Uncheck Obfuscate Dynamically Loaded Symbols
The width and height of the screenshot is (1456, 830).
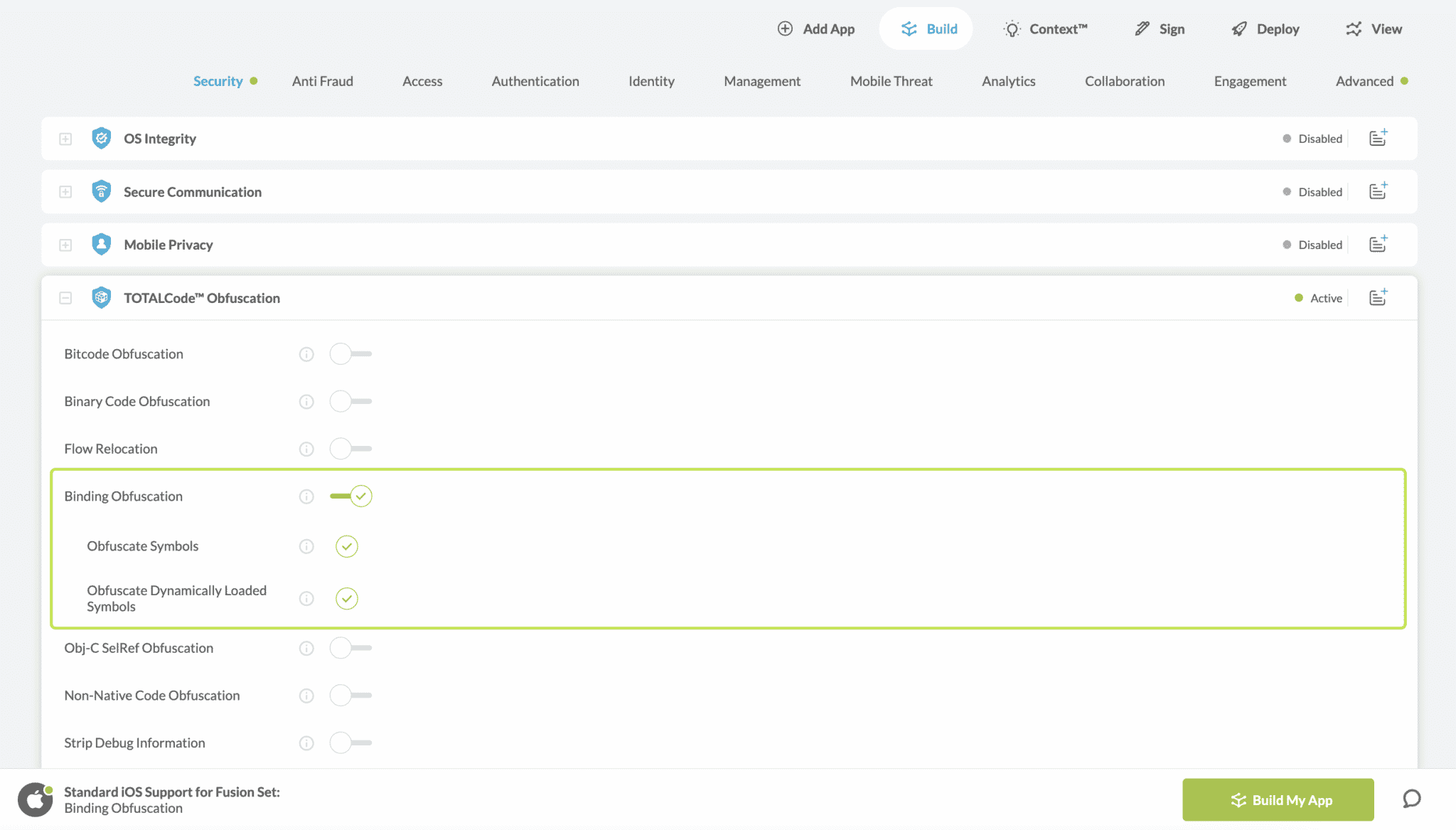pos(346,598)
